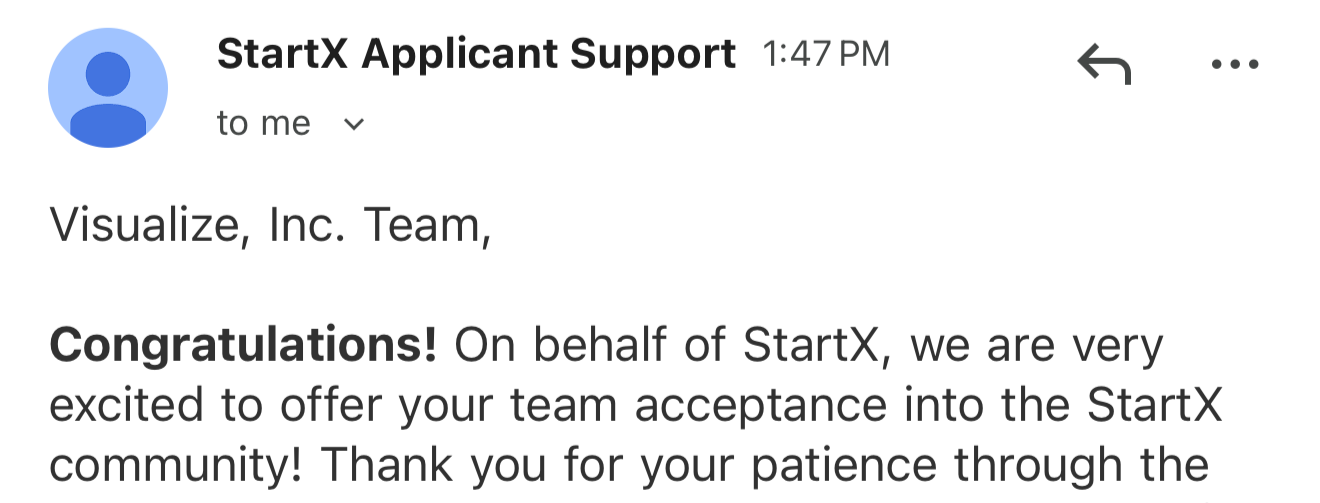
Task: Click the word "Team," in the greeting
Action: click(x=428, y=227)
